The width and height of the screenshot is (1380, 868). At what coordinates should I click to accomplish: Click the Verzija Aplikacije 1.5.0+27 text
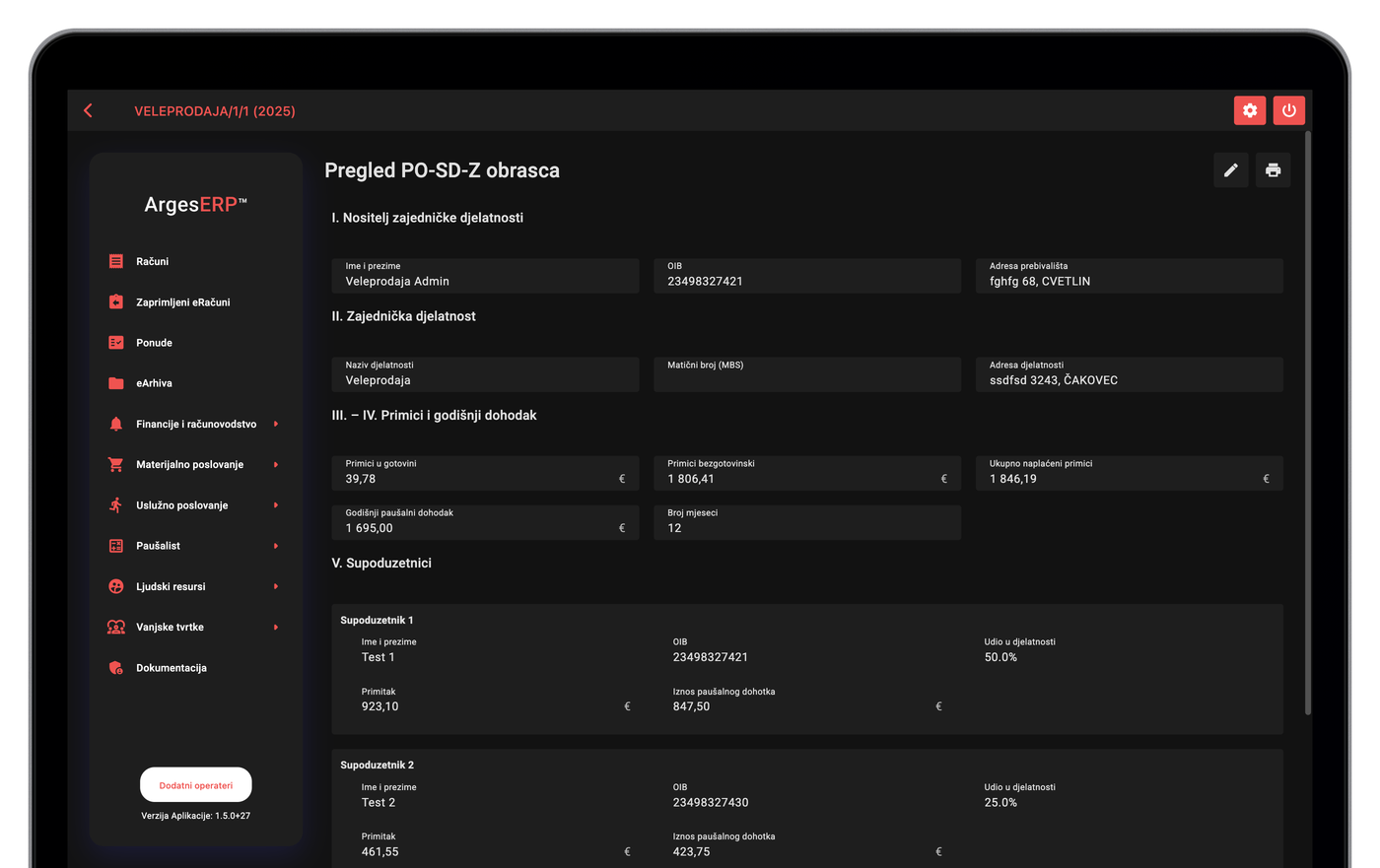tap(196, 816)
